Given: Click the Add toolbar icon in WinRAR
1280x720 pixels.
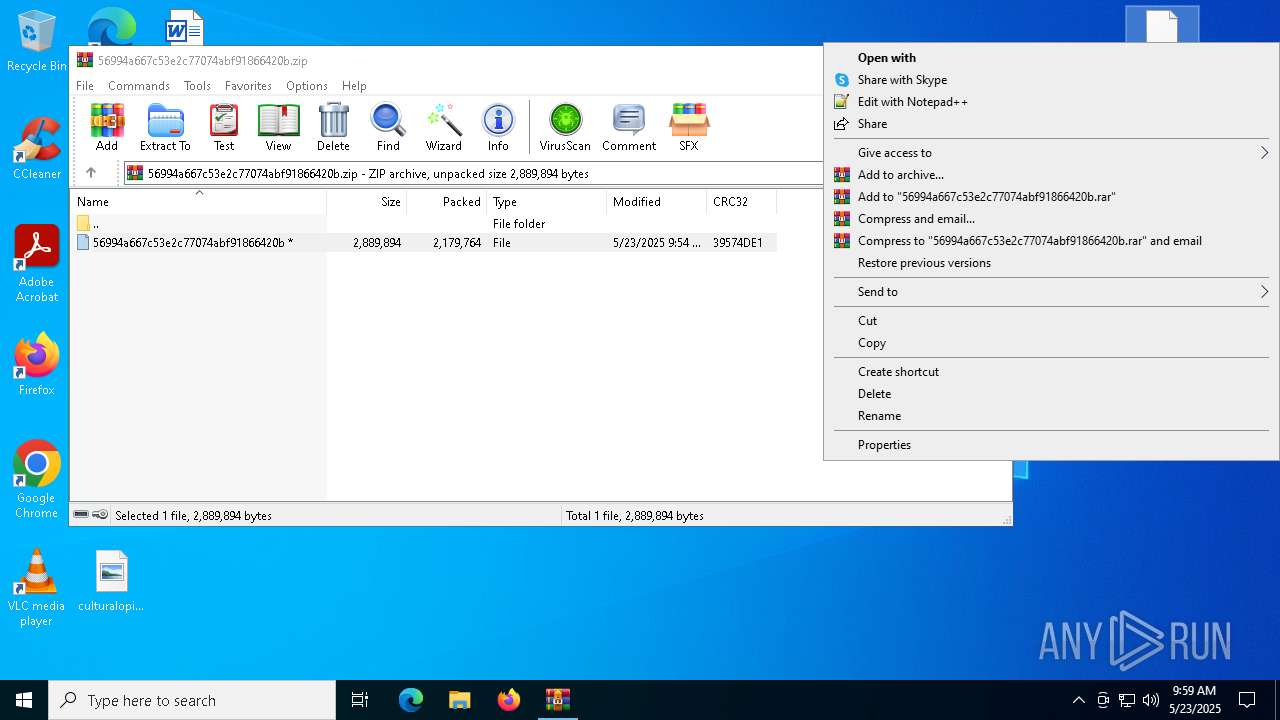Looking at the screenshot, I should tap(107, 127).
